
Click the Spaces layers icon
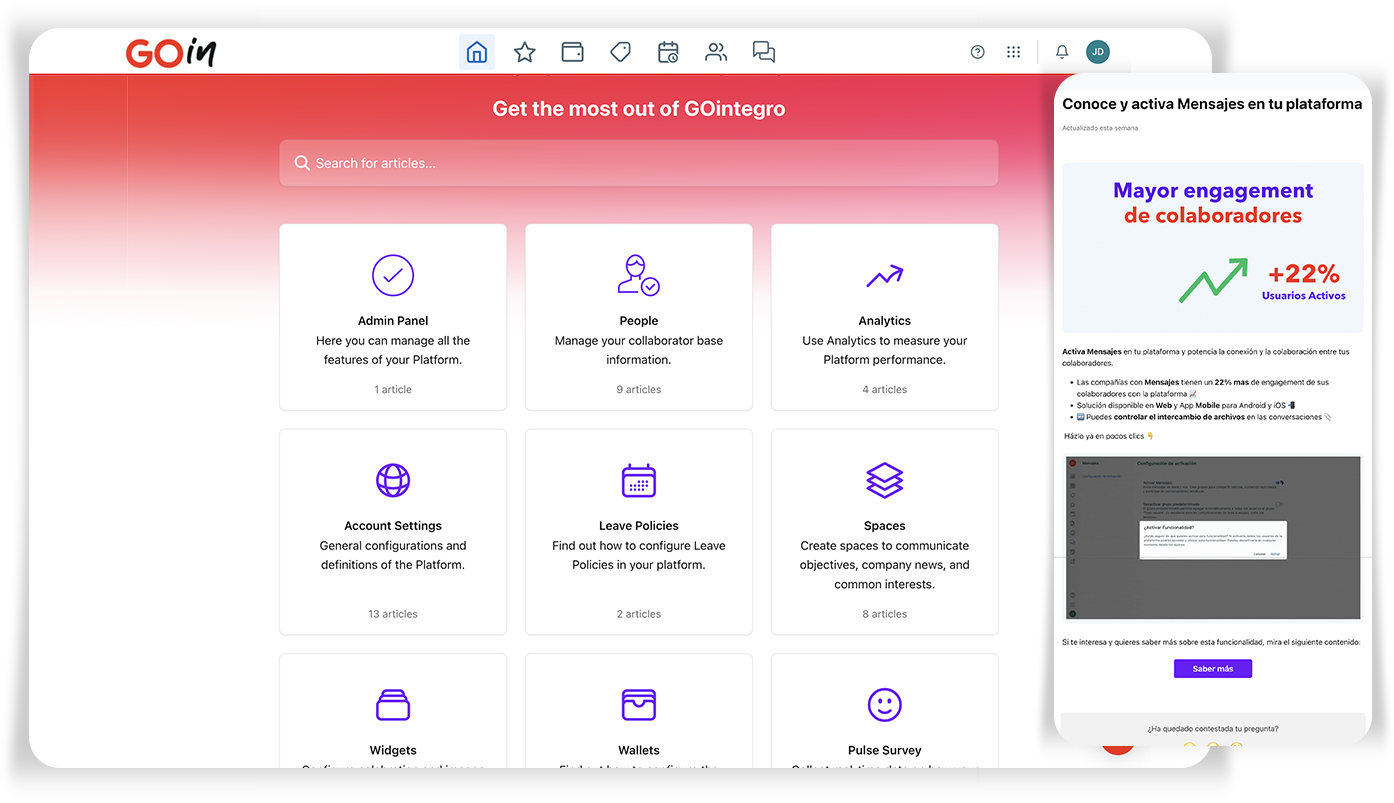(885, 480)
